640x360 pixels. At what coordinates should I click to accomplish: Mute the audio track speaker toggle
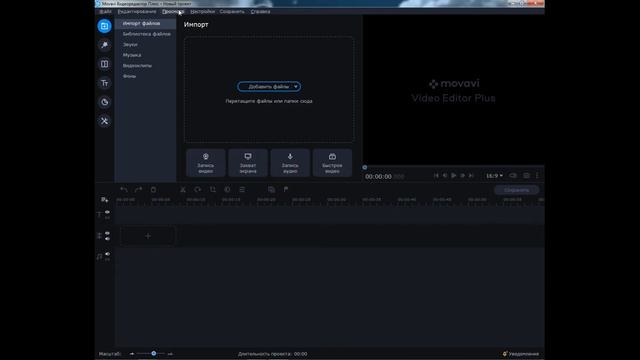click(107, 254)
